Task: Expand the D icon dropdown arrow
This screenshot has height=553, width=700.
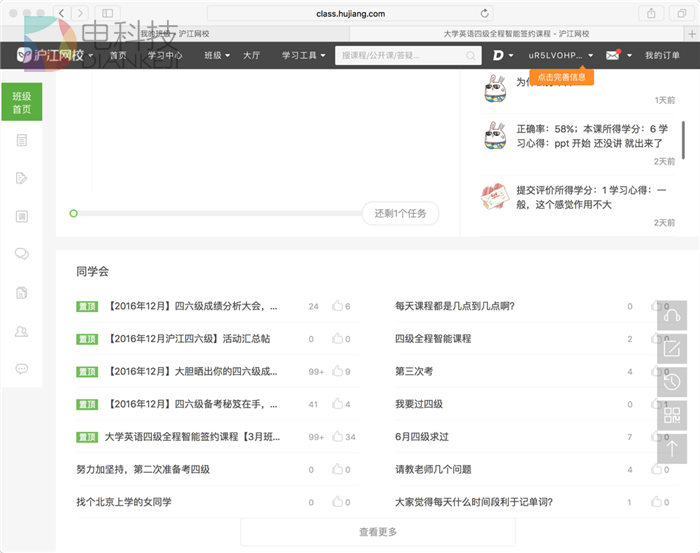Action: tap(511, 55)
